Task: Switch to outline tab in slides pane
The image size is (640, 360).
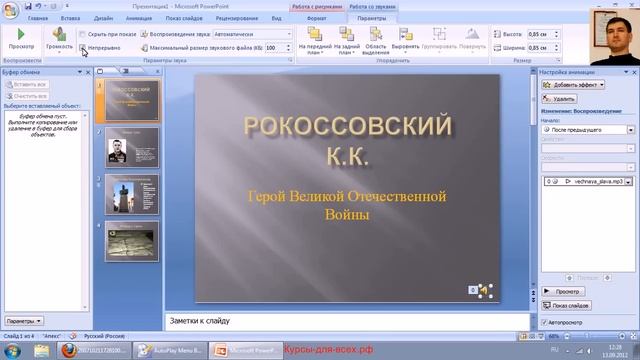Action: [x=126, y=71]
